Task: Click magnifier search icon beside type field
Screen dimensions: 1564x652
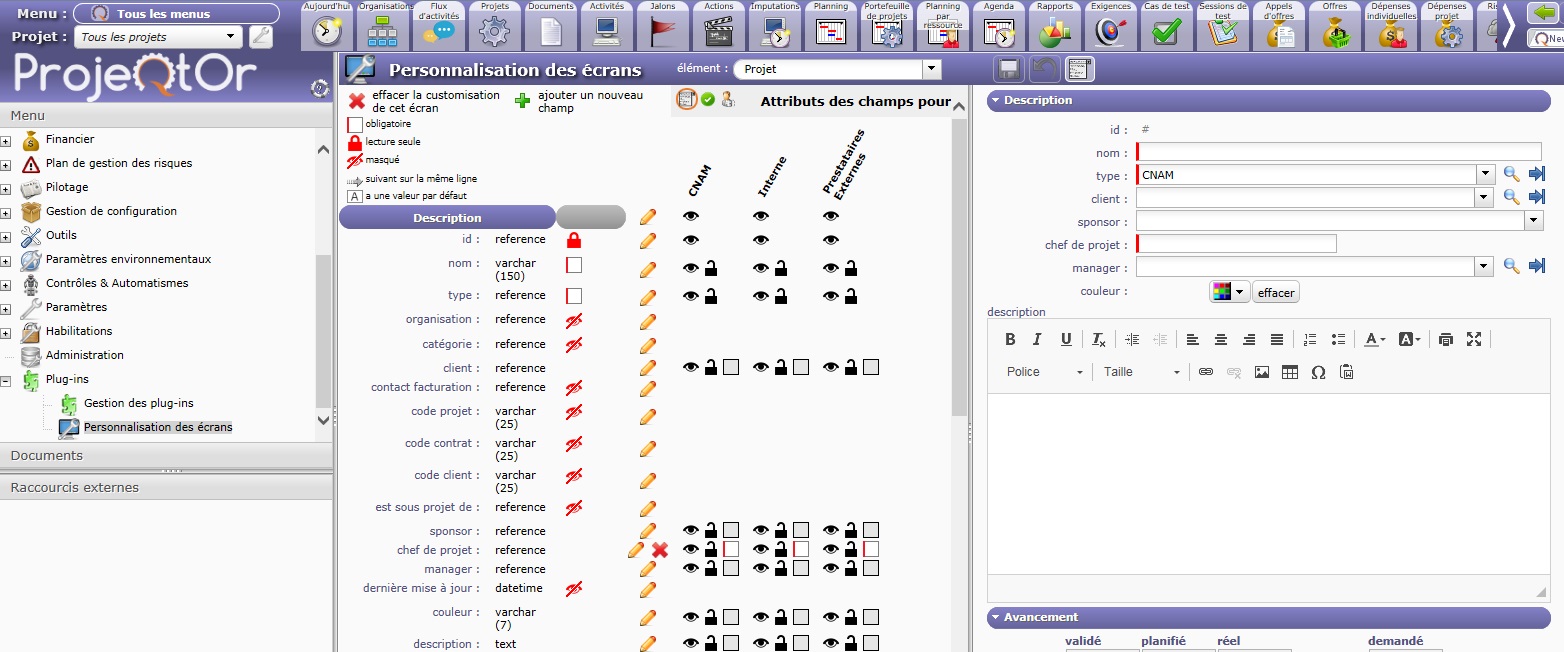Action: pyautogui.click(x=1512, y=174)
